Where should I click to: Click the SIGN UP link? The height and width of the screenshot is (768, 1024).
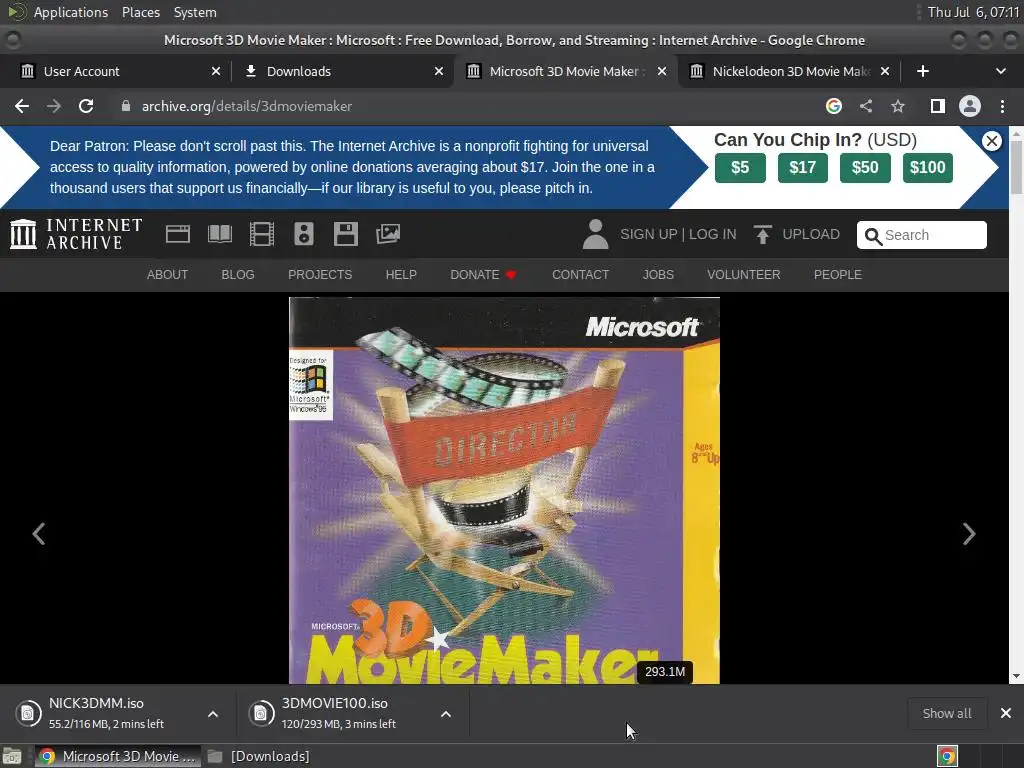(x=648, y=234)
